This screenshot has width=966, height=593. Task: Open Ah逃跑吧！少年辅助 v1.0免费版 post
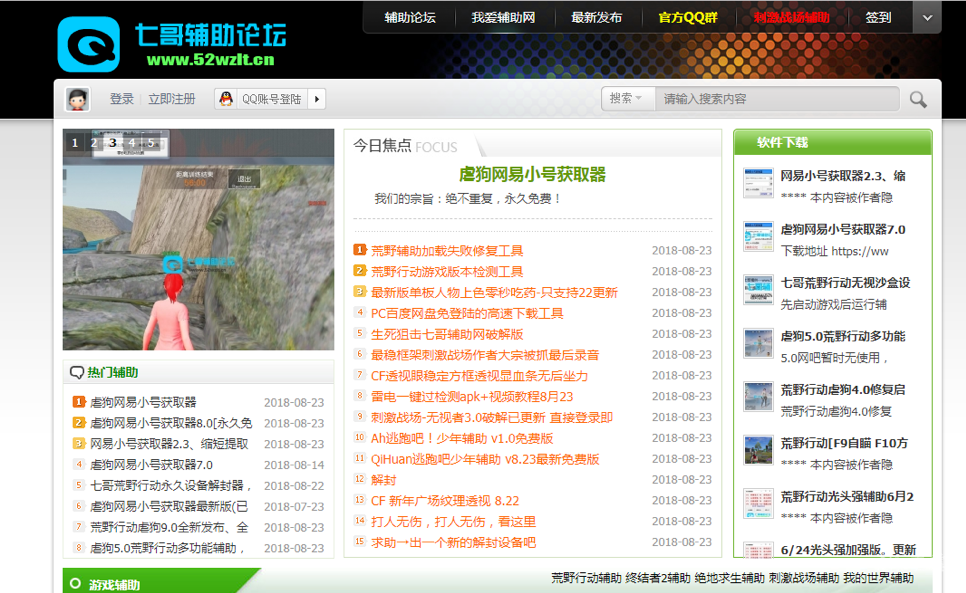pyautogui.click(x=462, y=438)
